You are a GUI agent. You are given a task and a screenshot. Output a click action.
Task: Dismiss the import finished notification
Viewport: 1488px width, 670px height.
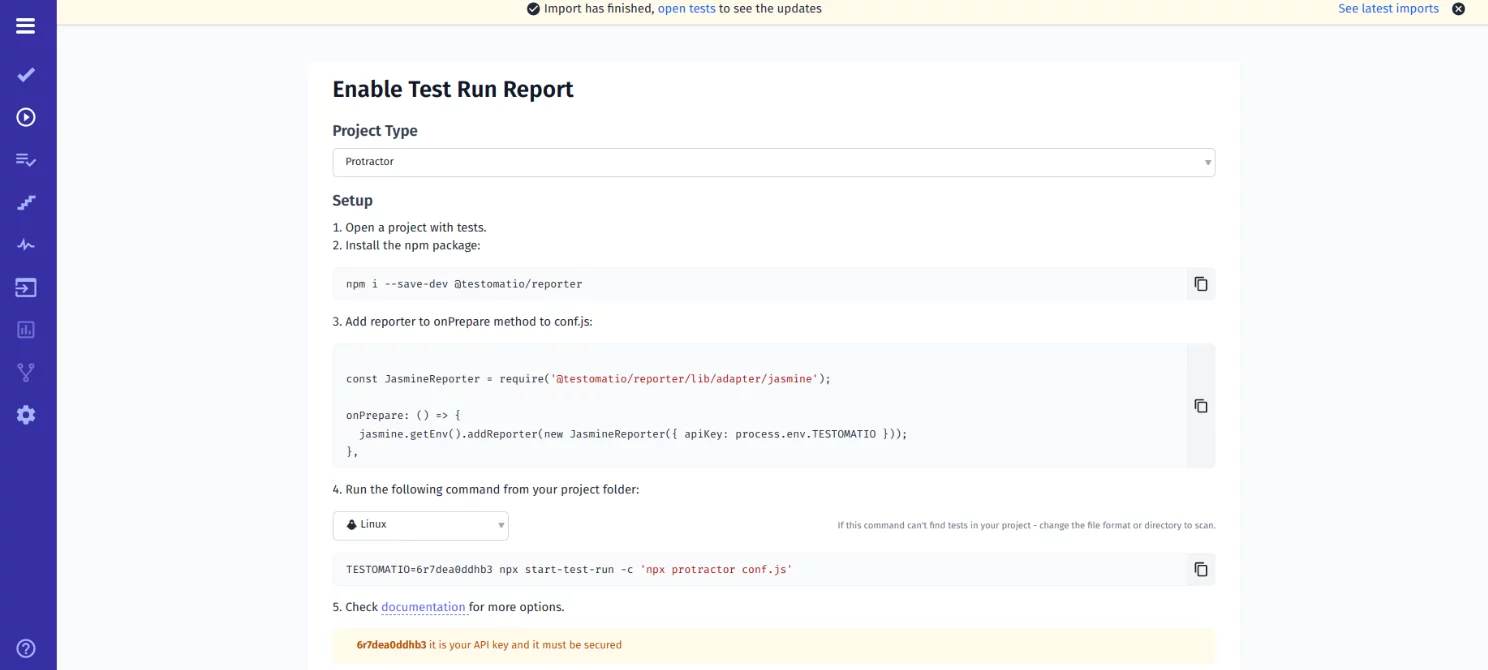pos(1458,8)
